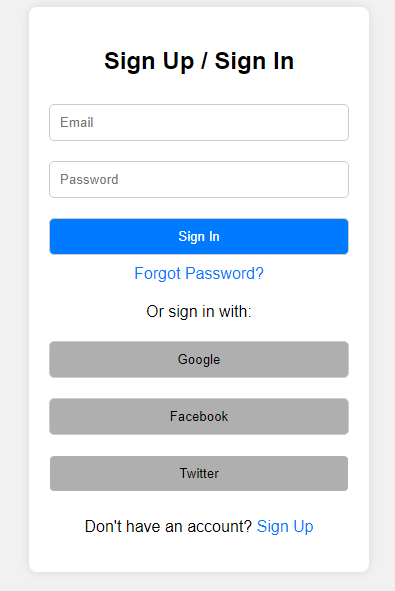Submit the form using Sign In
This screenshot has width=395, height=591.
pyautogui.click(x=199, y=236)
